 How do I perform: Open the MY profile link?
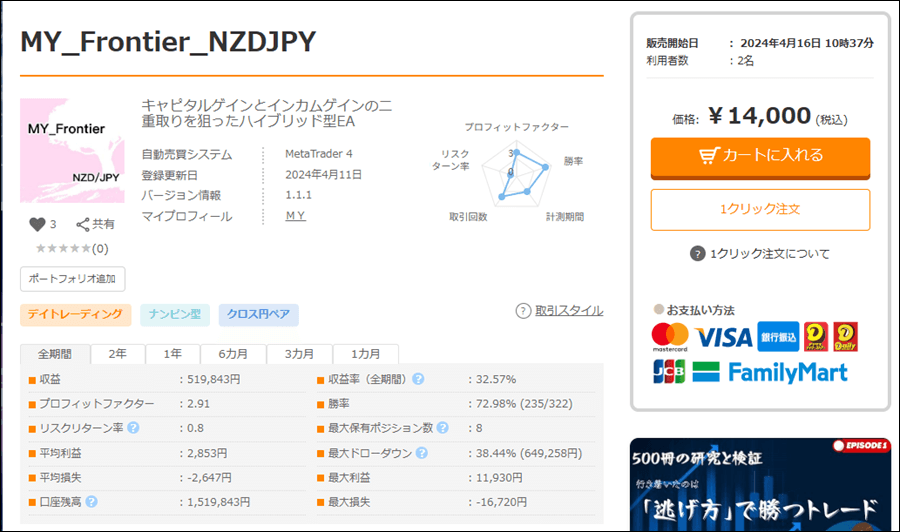click(x=295, y=216)
